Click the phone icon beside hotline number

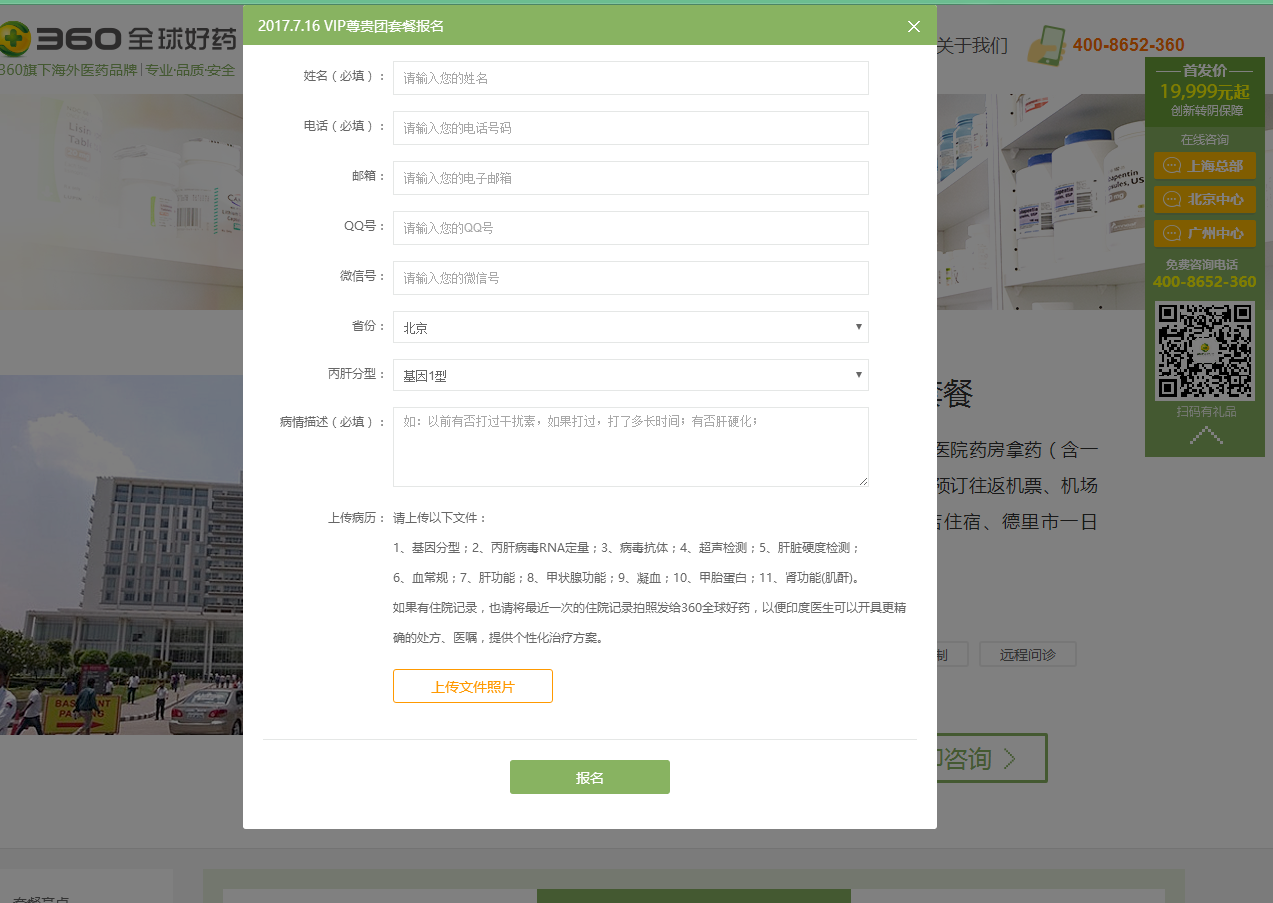pyautogui.click(x=1047, y=45)
